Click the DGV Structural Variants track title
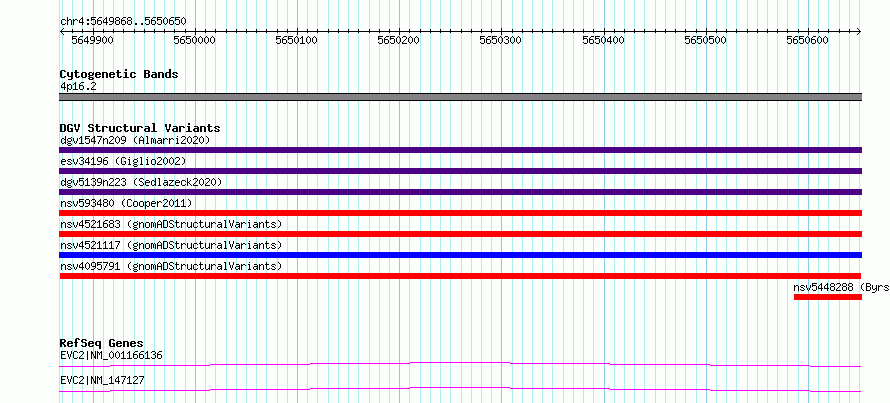Viewport: 890px width, 403px height. click(x=140, y=128)
